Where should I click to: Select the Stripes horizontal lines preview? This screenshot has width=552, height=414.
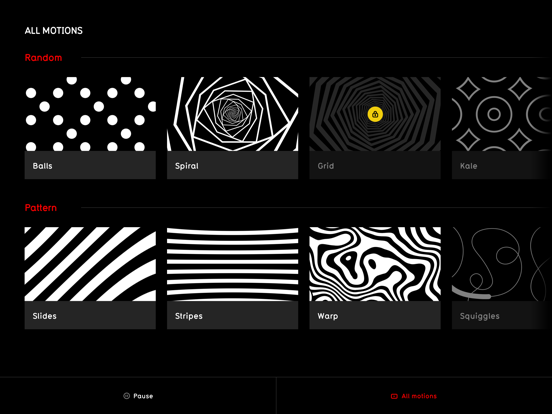[232, 264]
